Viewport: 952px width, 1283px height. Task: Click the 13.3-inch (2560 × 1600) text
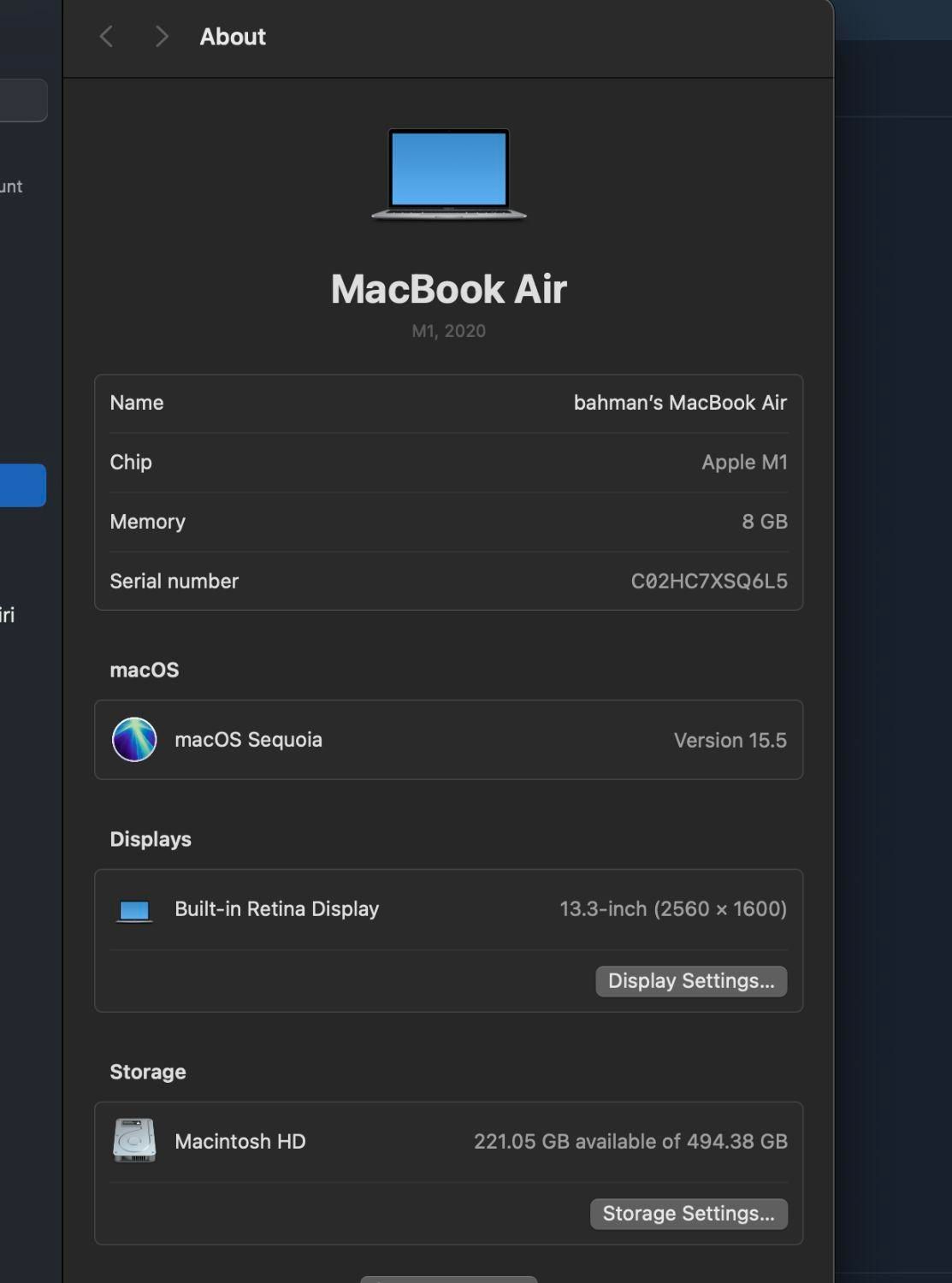coord(673,909)
